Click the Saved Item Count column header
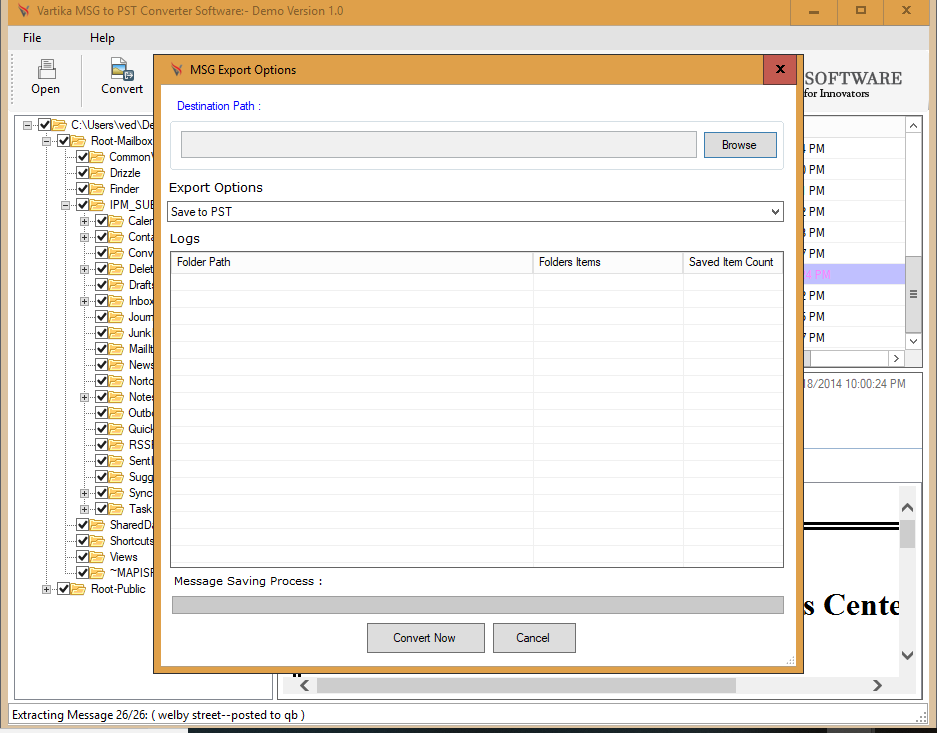 point(733,262)
